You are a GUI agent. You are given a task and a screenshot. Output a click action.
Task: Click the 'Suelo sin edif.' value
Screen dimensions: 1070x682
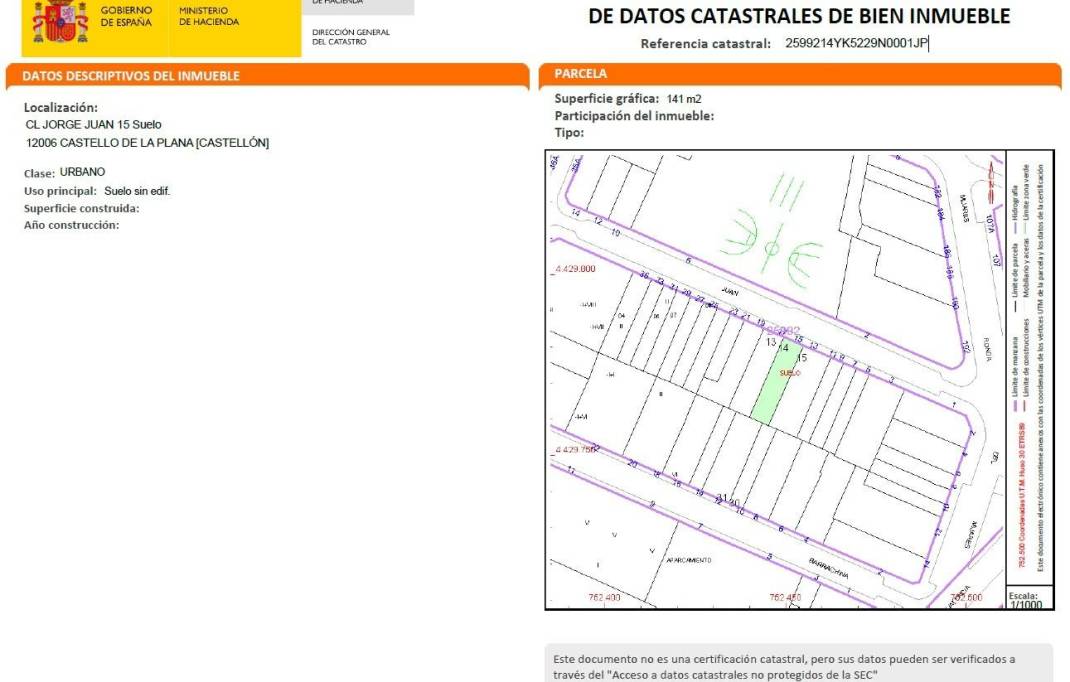pos(137,191)
